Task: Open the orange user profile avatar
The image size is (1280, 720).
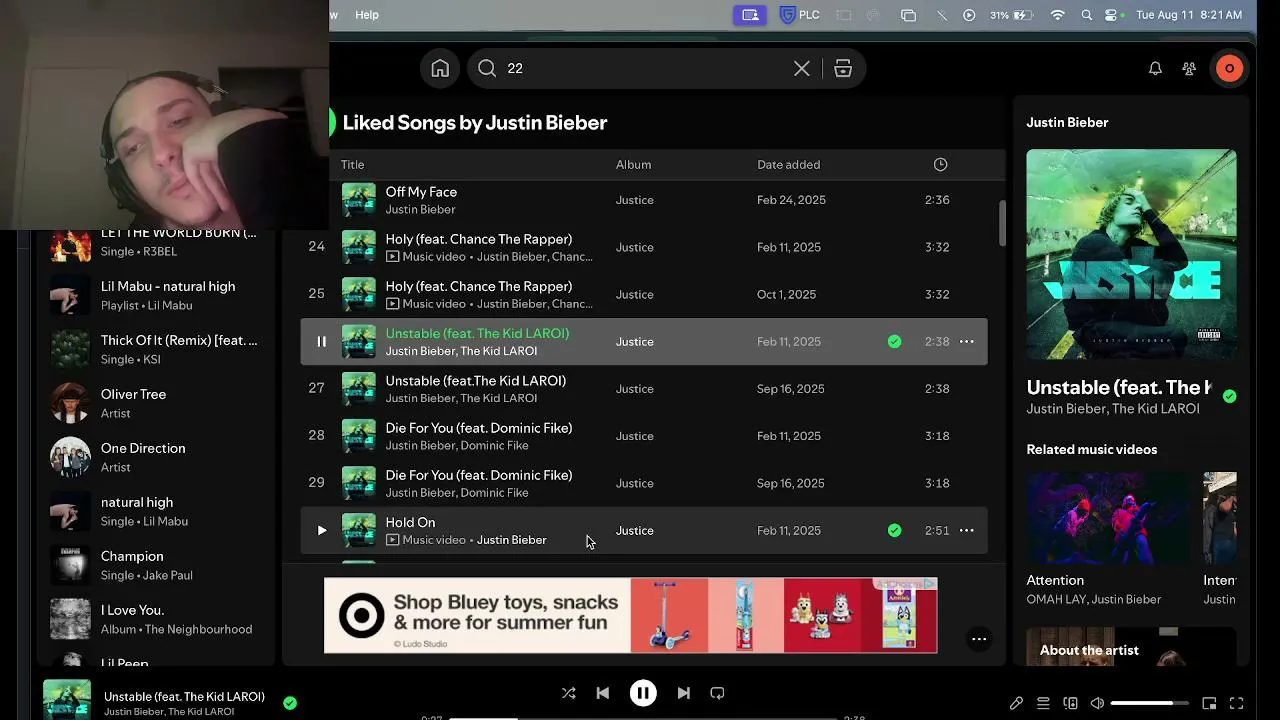Action: click(x=1229, y=68)
